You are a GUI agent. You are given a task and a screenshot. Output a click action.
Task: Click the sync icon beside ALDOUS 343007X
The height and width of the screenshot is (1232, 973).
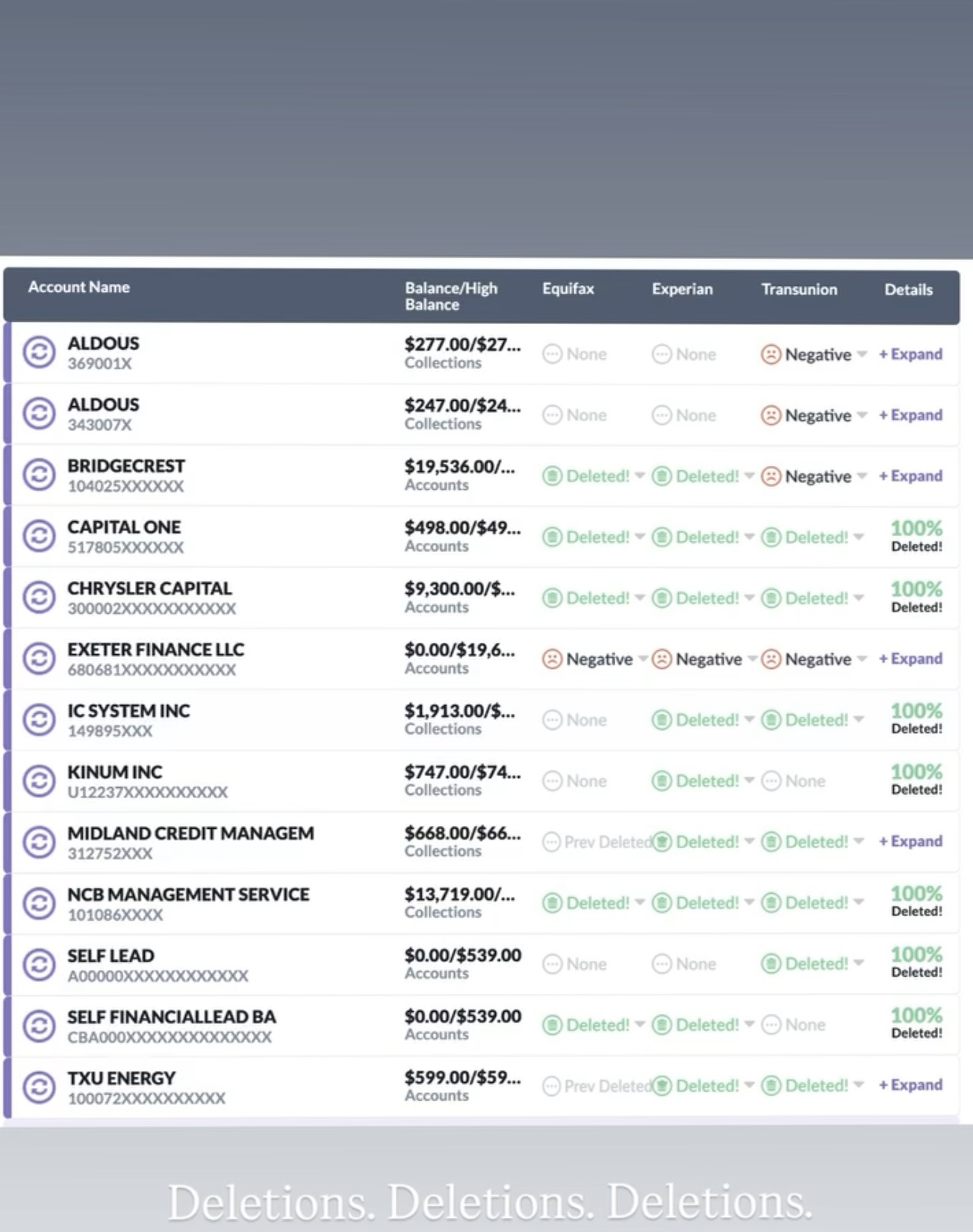(39, 414)
